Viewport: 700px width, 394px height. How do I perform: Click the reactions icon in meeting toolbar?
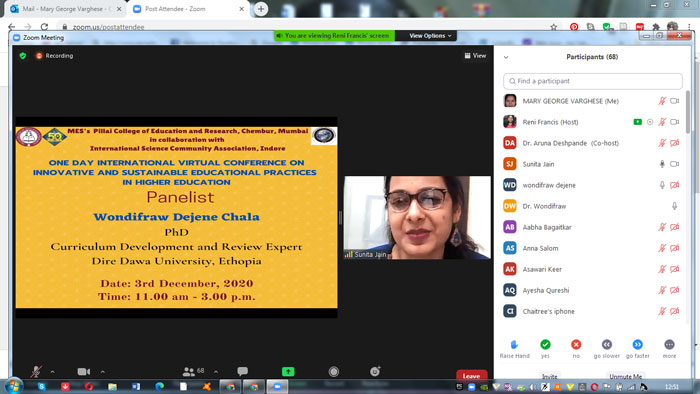click(x=375, y=371)
